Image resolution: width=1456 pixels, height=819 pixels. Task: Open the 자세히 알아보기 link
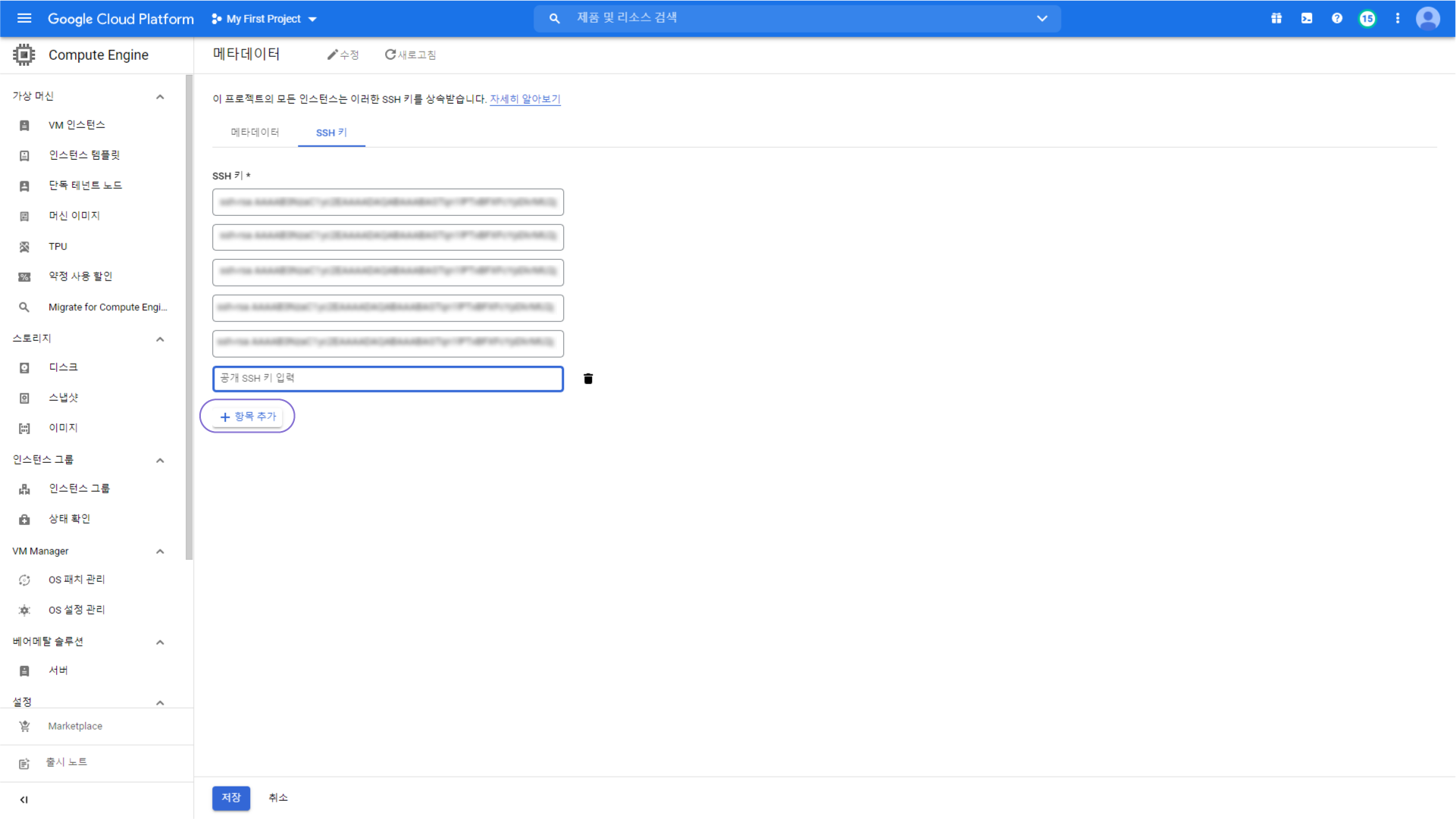pyautogui.click(x=524, y=99)
